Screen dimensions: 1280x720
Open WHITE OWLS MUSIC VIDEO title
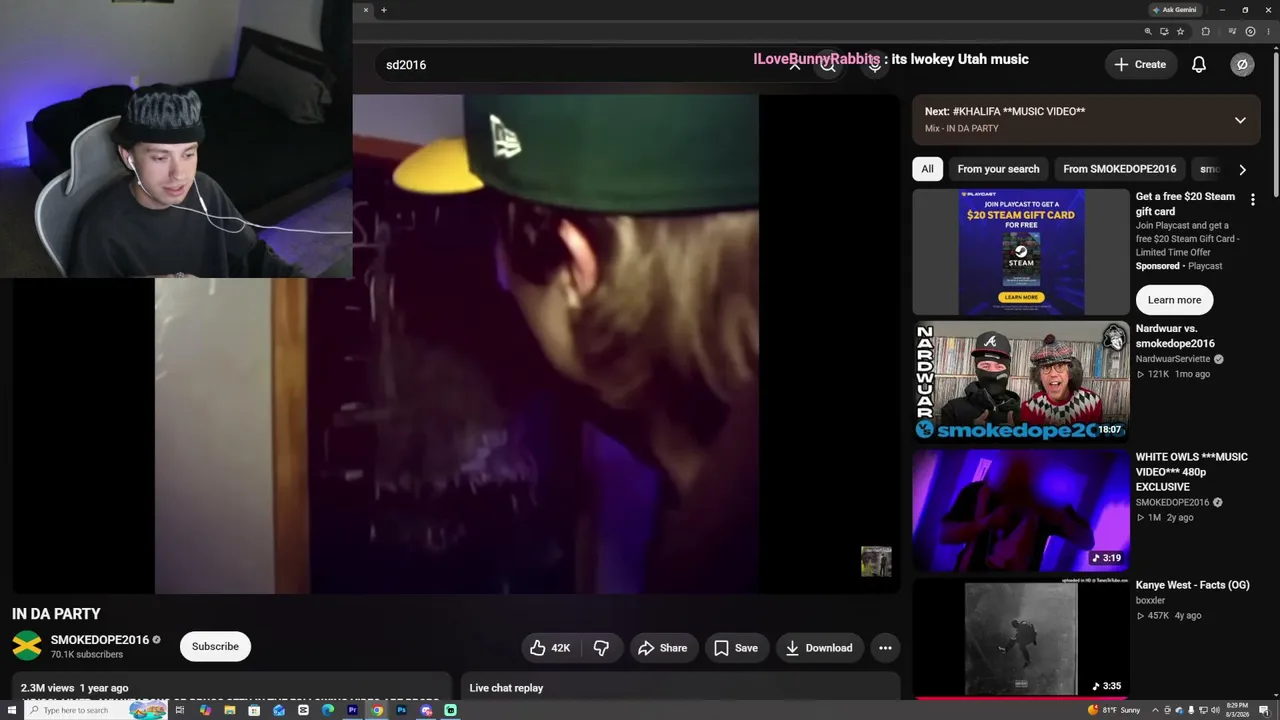pos(1191,472)
